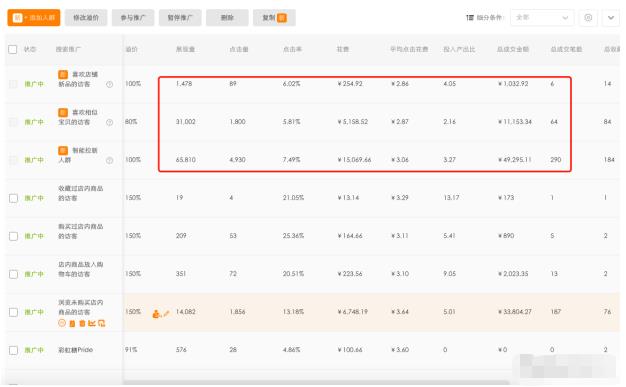
Task: Click the 13.17 ROI cell
Action: 451,198
